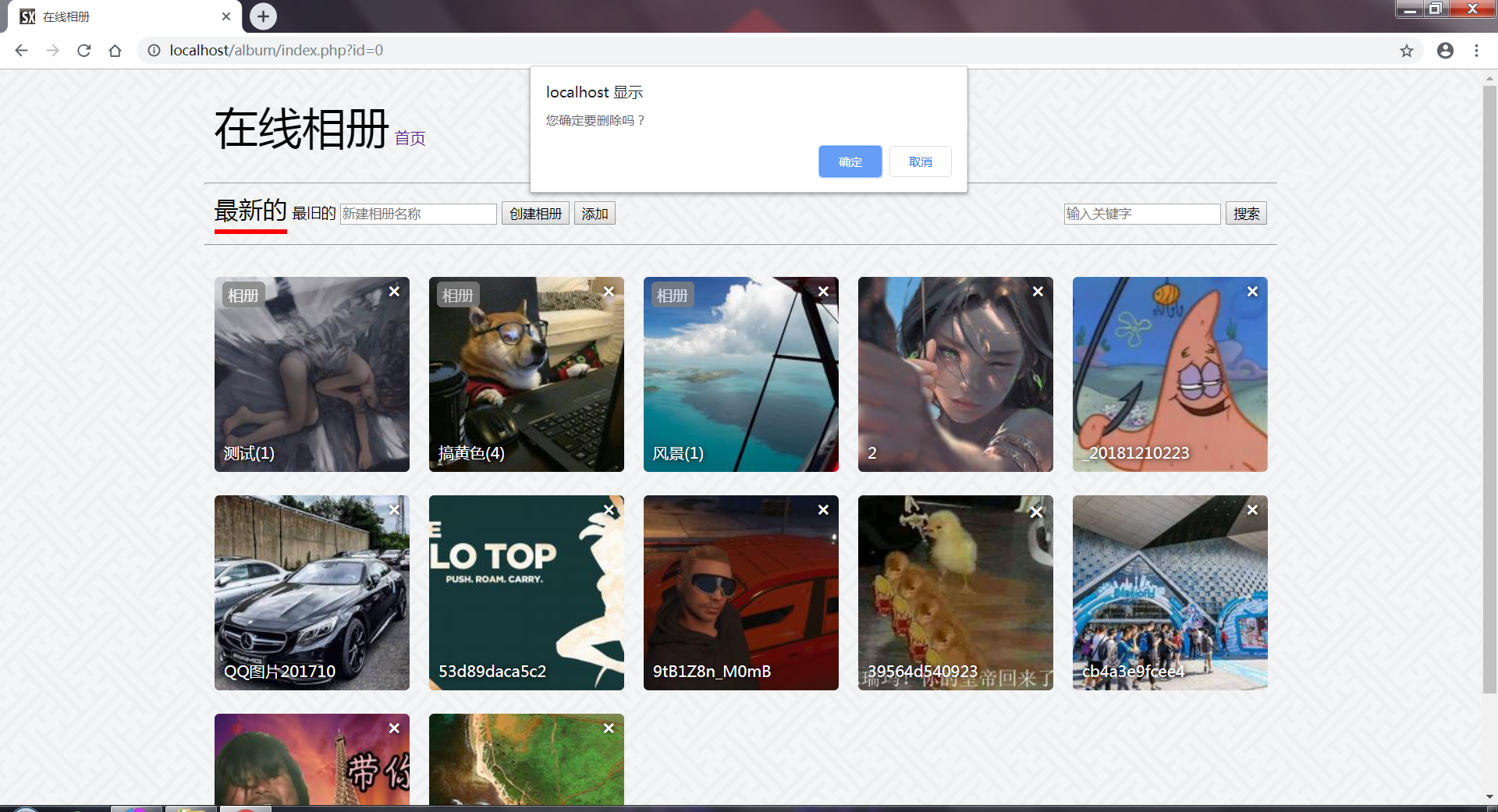Image resolution: width=1498 pixels, height=812 pixels.
Task: Open the 风景(1) album thumbnail
Action: click(741, 374)
